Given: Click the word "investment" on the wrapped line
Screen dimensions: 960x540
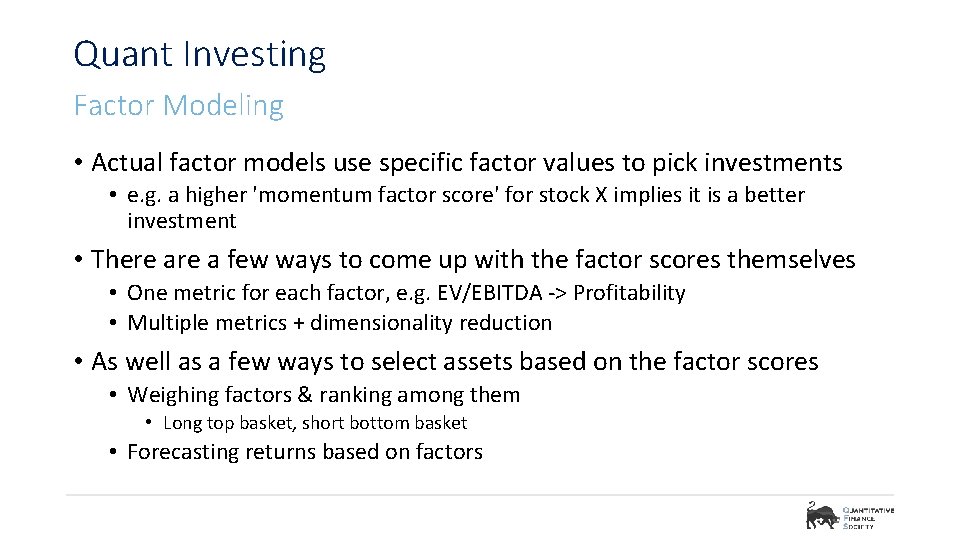Looking at the screenshot, I should pyautogui.click(x=181, y=221).
